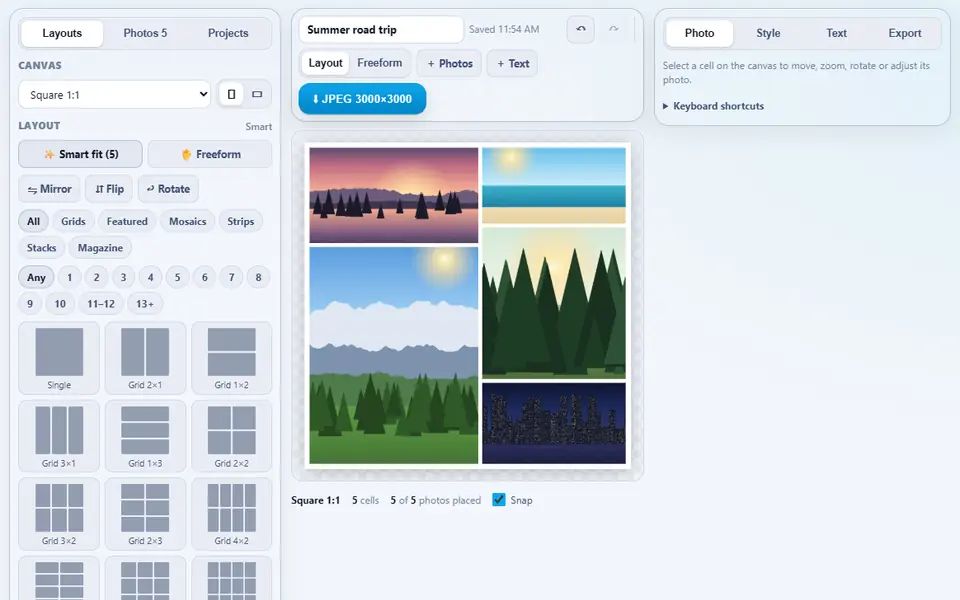The width and height of the screenshot is (960, 600).
Task: Select landscape orientation icon
Action: pyautogui.click(x=257, y=94)
